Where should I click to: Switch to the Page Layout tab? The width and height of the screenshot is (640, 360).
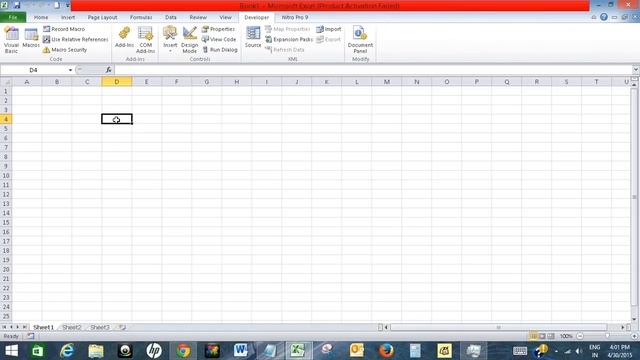point(102,17)
